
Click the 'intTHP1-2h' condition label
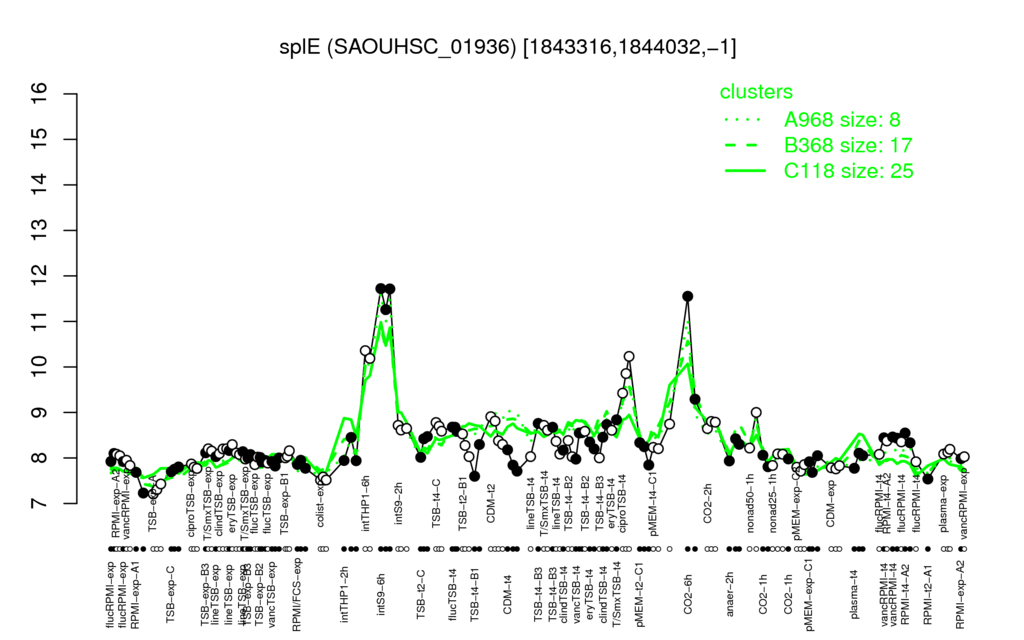click(x=344, y=593)
